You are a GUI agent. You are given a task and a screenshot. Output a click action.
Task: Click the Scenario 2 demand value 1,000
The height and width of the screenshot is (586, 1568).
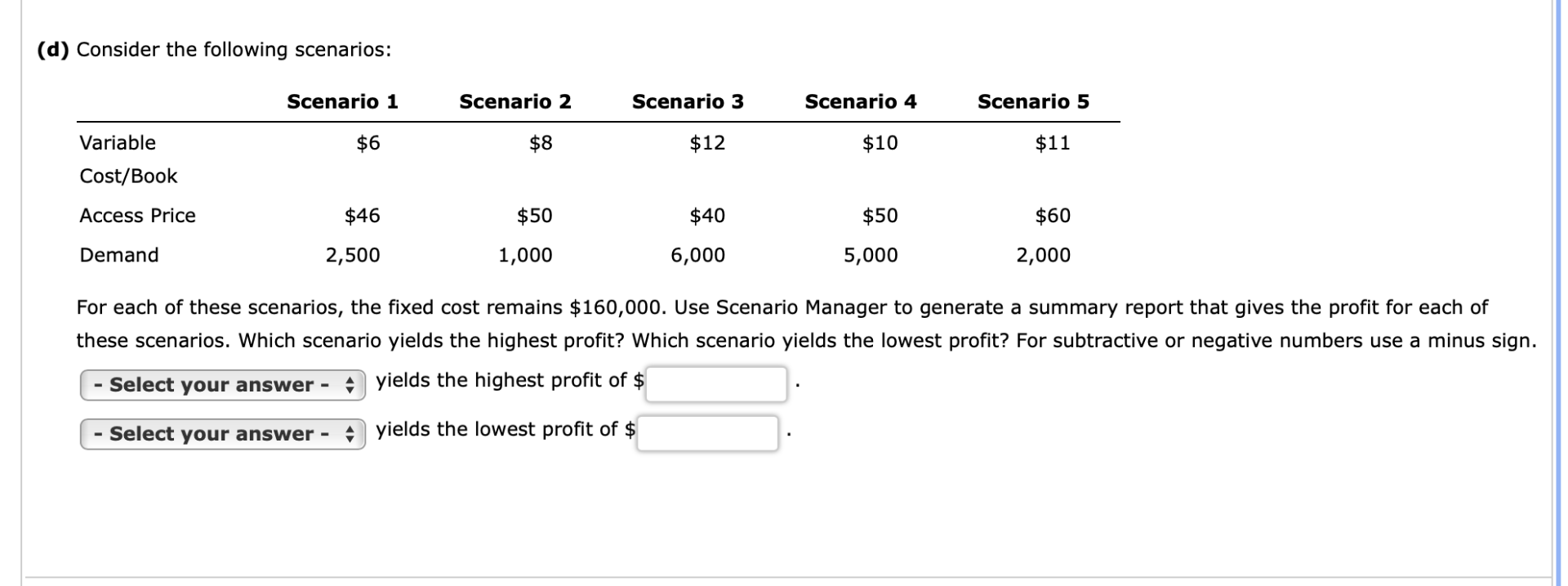(x=525, y=256)
